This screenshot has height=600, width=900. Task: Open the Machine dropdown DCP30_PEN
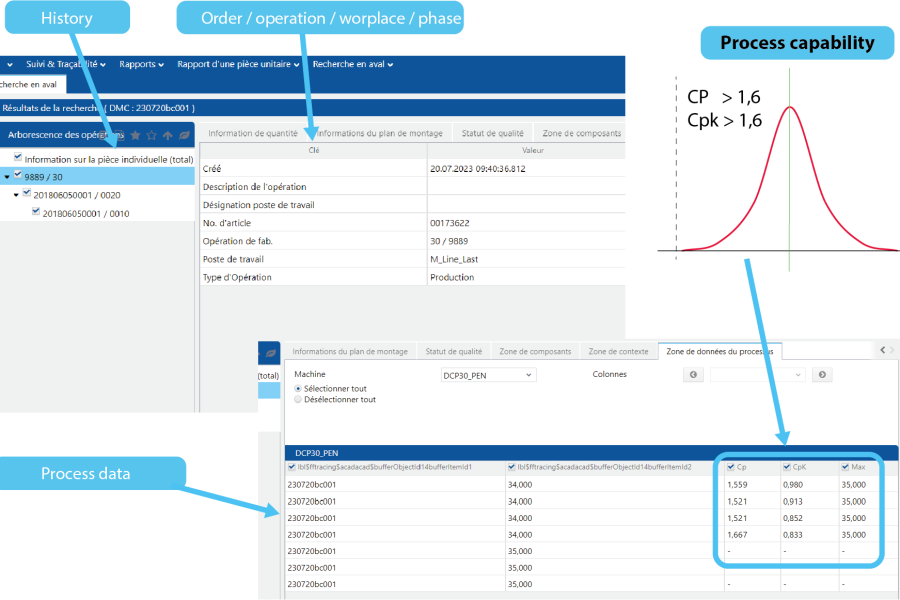489,375
